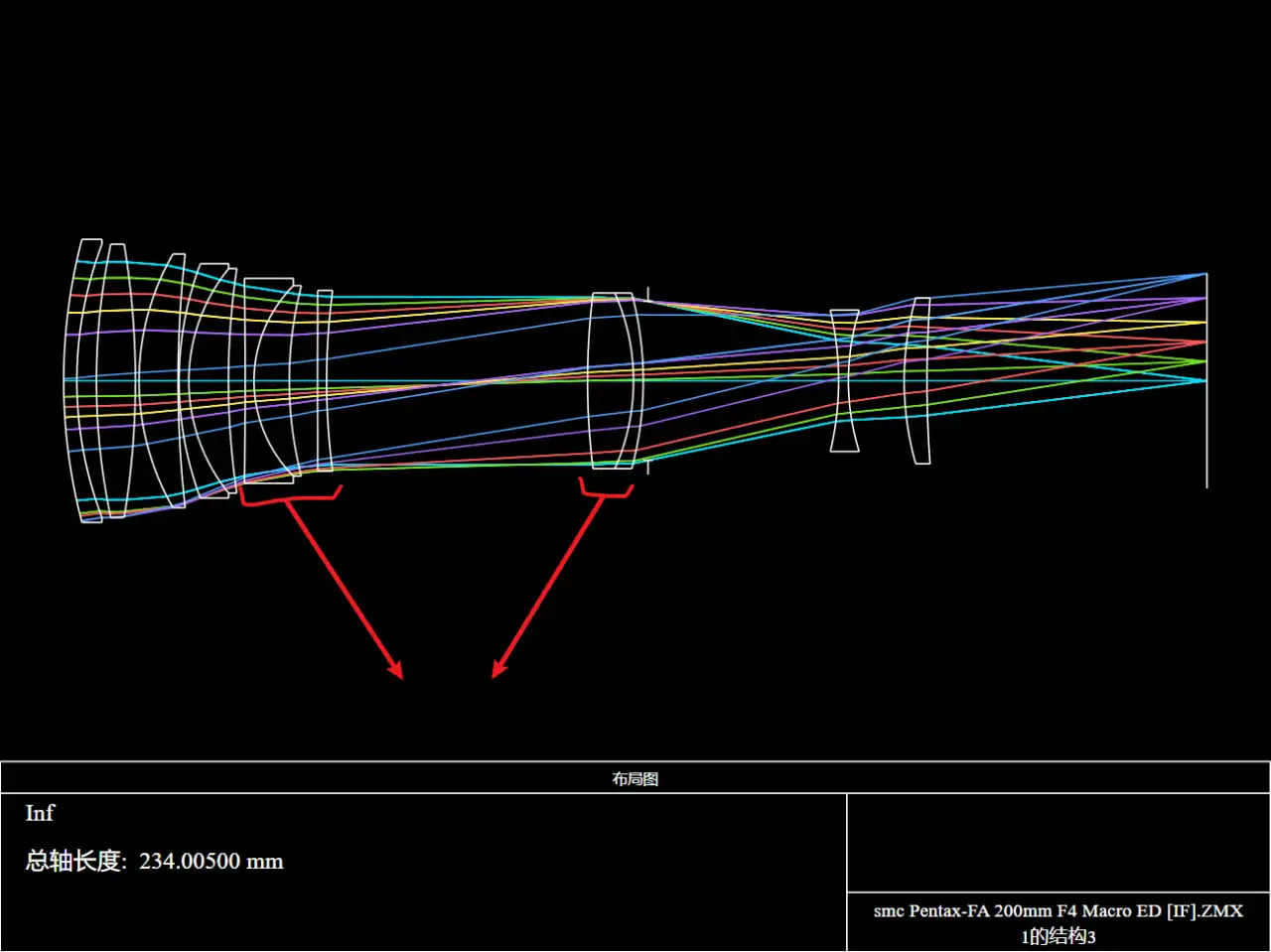
Task: Click the '1的结构3' configuration text
Action: (x=1059, y=936)
